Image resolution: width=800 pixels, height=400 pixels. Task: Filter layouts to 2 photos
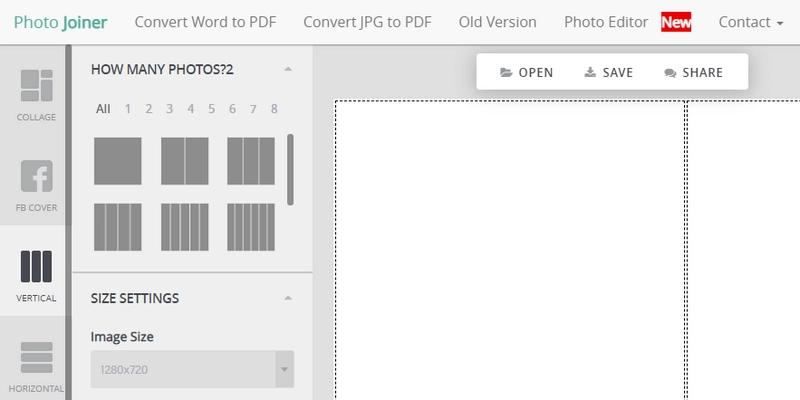tap(148, 109)
